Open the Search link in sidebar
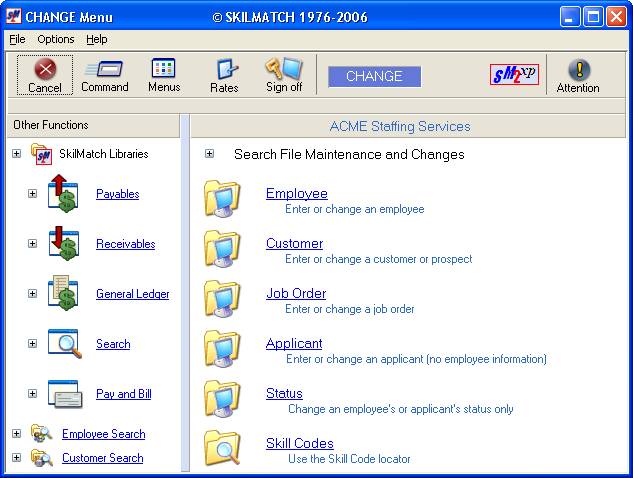633x478 pixels. point(113,344)
